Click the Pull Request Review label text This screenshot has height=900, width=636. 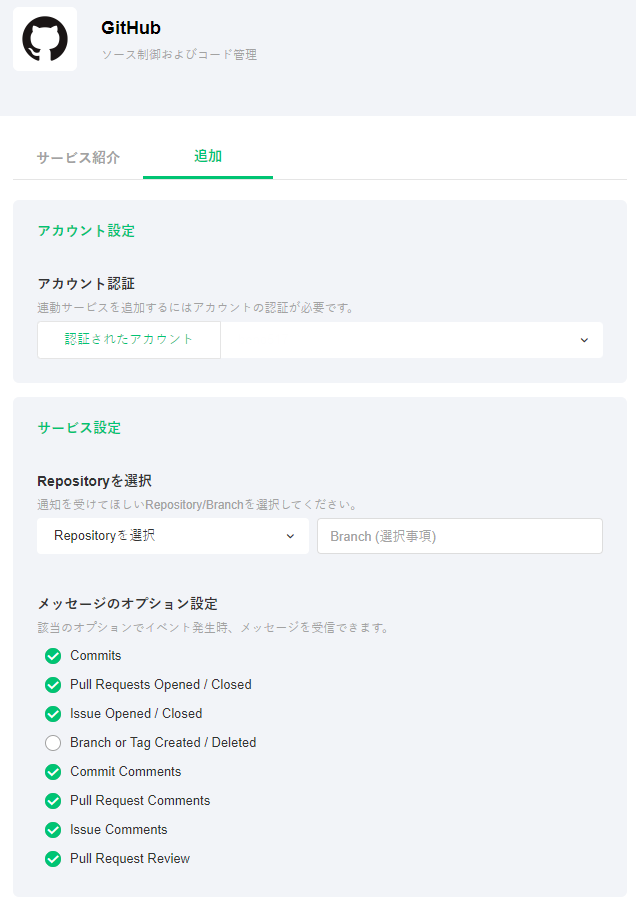(x=130, y=859)
